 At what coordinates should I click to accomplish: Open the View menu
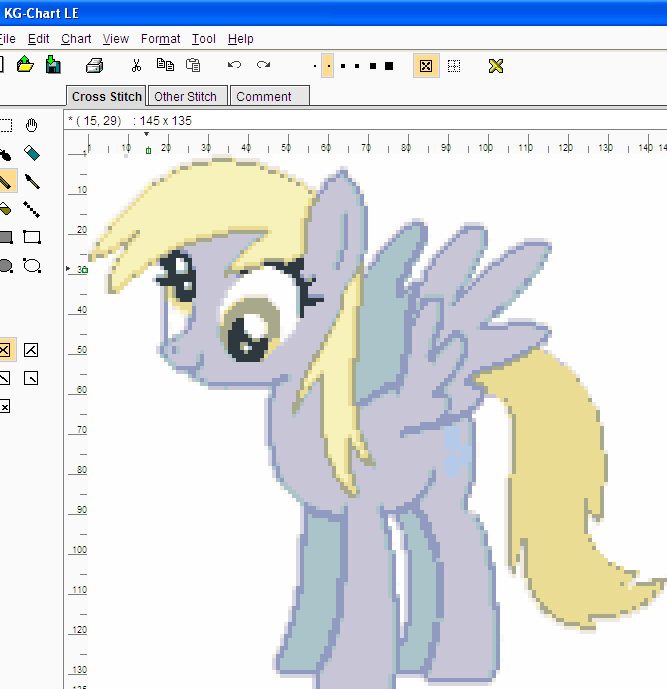pyautogui.click(x=116, y=39)
